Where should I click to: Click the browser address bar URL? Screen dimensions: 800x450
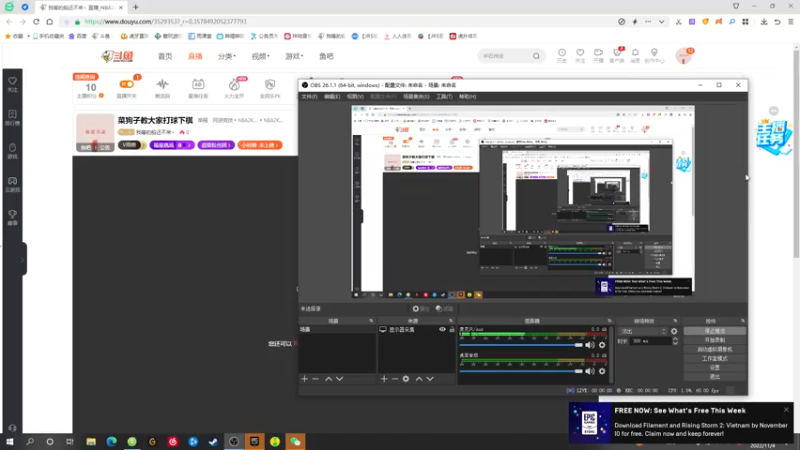(x=165, y=22)
